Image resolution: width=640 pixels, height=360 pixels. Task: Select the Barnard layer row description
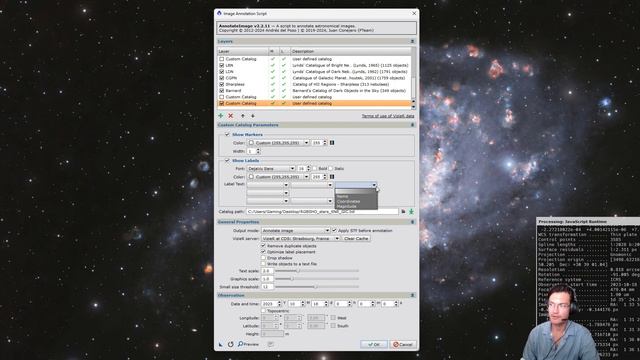(x=349, y=91)
